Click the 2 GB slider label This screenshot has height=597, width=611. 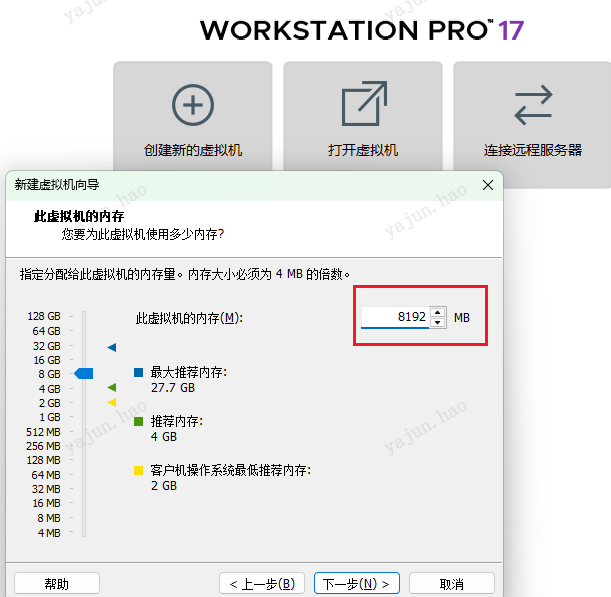coord(49,403)
